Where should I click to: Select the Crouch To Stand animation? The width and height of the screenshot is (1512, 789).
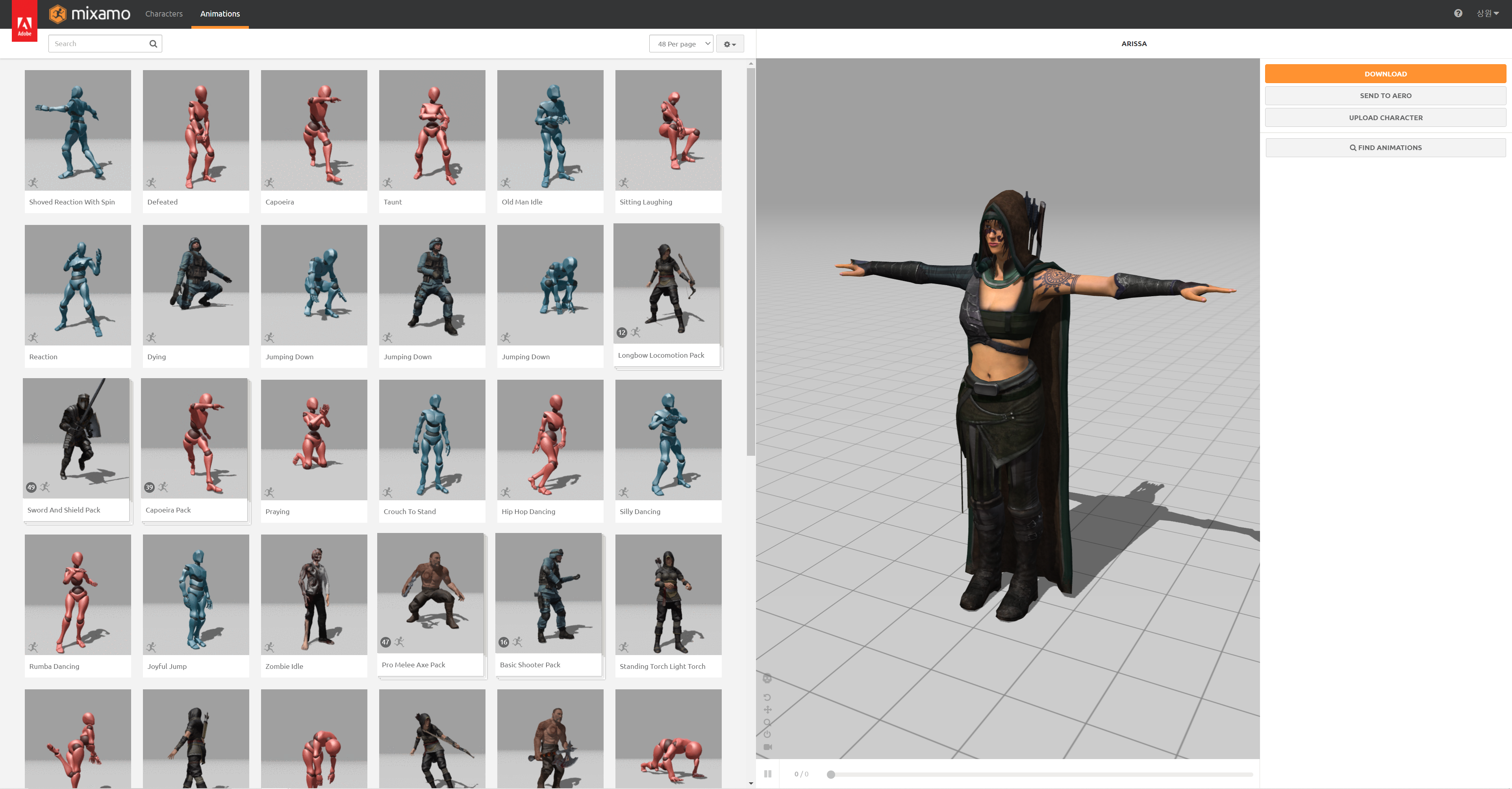point(432,451)
